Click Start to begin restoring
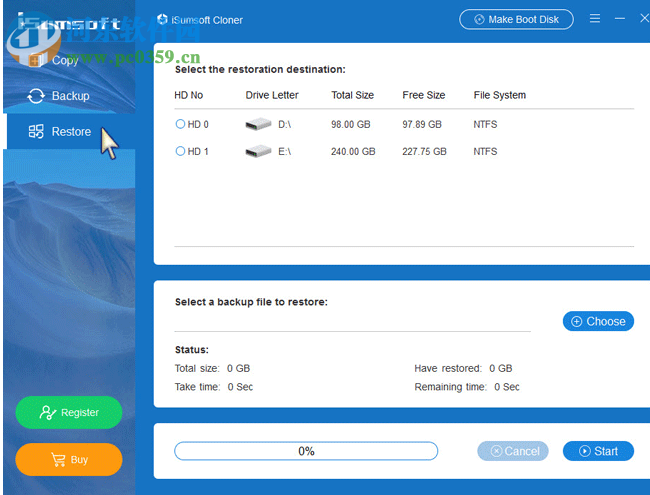The image size is (650, 495). click(x=598, y=451)
